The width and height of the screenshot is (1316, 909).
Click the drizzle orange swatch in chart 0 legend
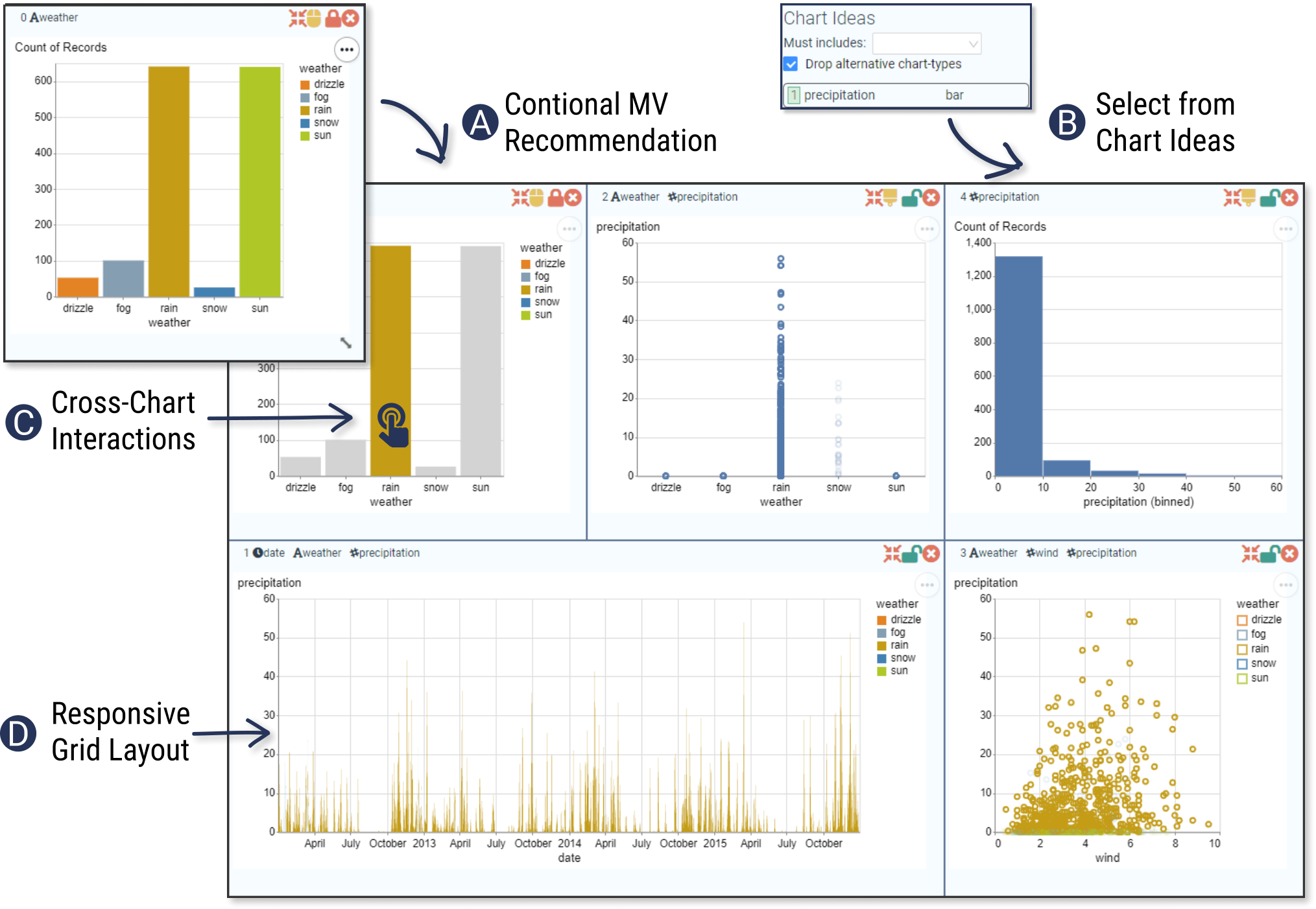pyautogui.click(x=305, y=85)
